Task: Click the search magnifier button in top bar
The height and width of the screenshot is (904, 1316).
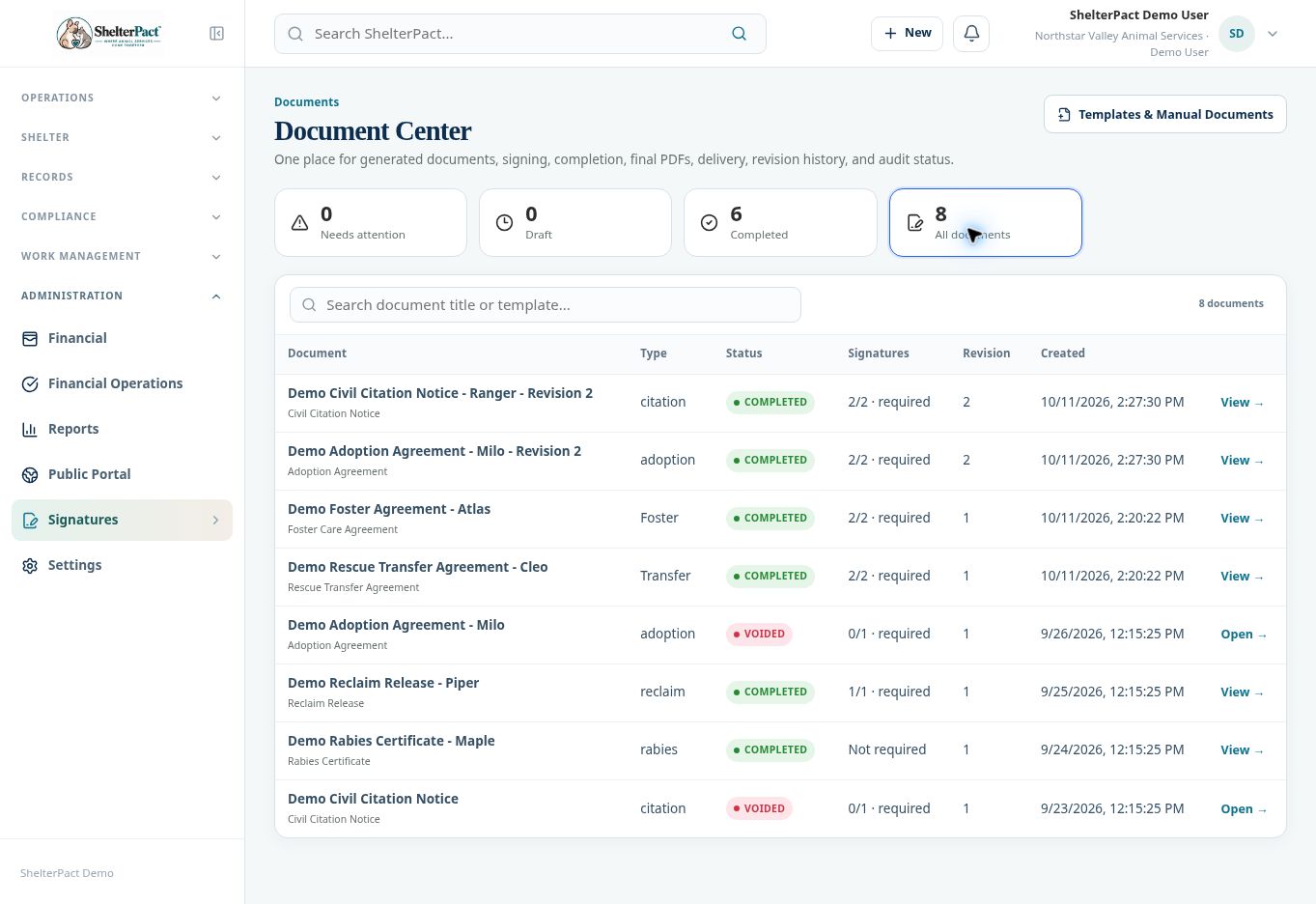Action: coord(740,34)
